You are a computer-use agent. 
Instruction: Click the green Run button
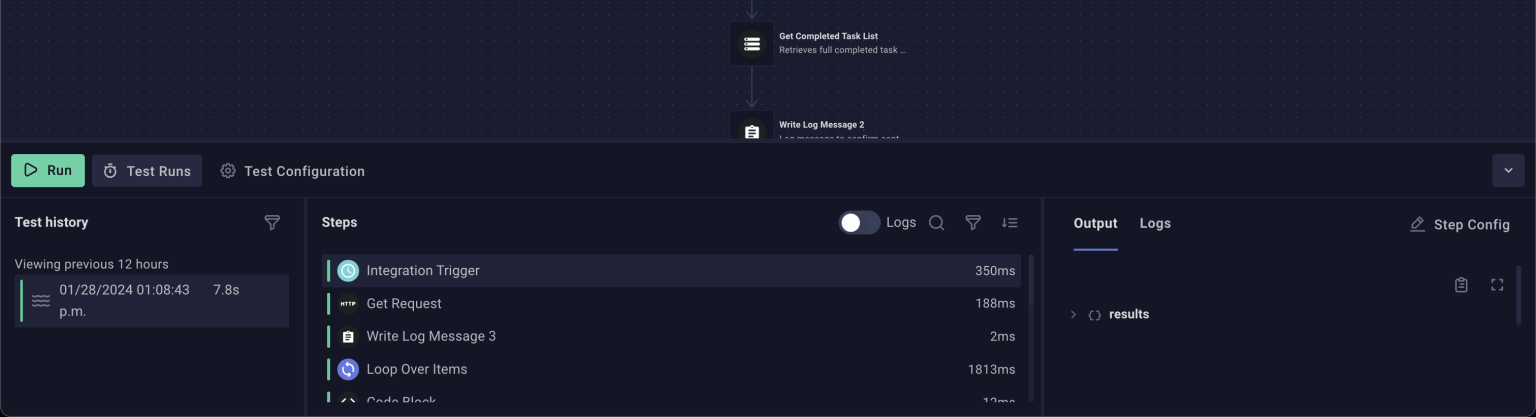48,171
